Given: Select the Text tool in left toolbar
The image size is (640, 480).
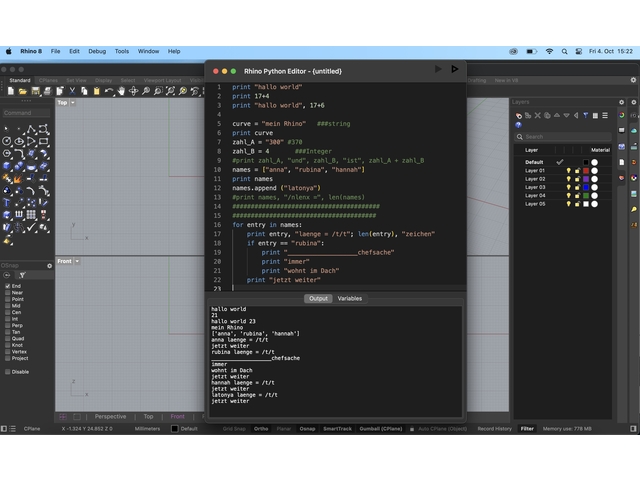Looking at the screenshot, I should (x=7, y=203).
